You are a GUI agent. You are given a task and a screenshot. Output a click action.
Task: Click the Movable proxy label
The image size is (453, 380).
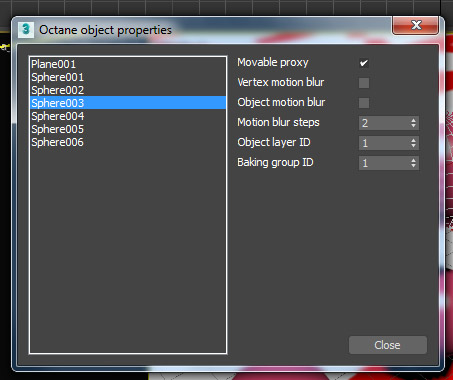tap(273, 62)
